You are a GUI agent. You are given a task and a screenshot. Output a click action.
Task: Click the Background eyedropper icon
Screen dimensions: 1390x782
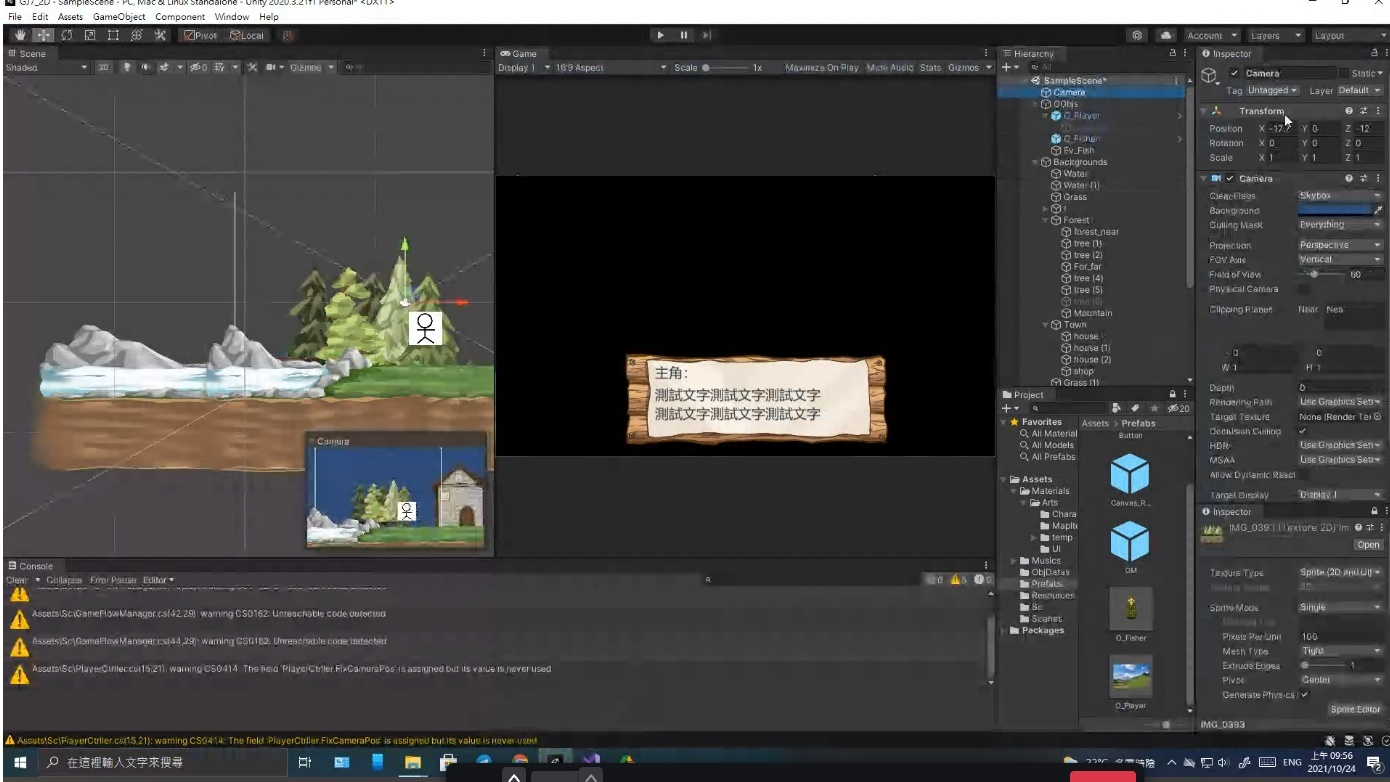[x=1377, y=211]
